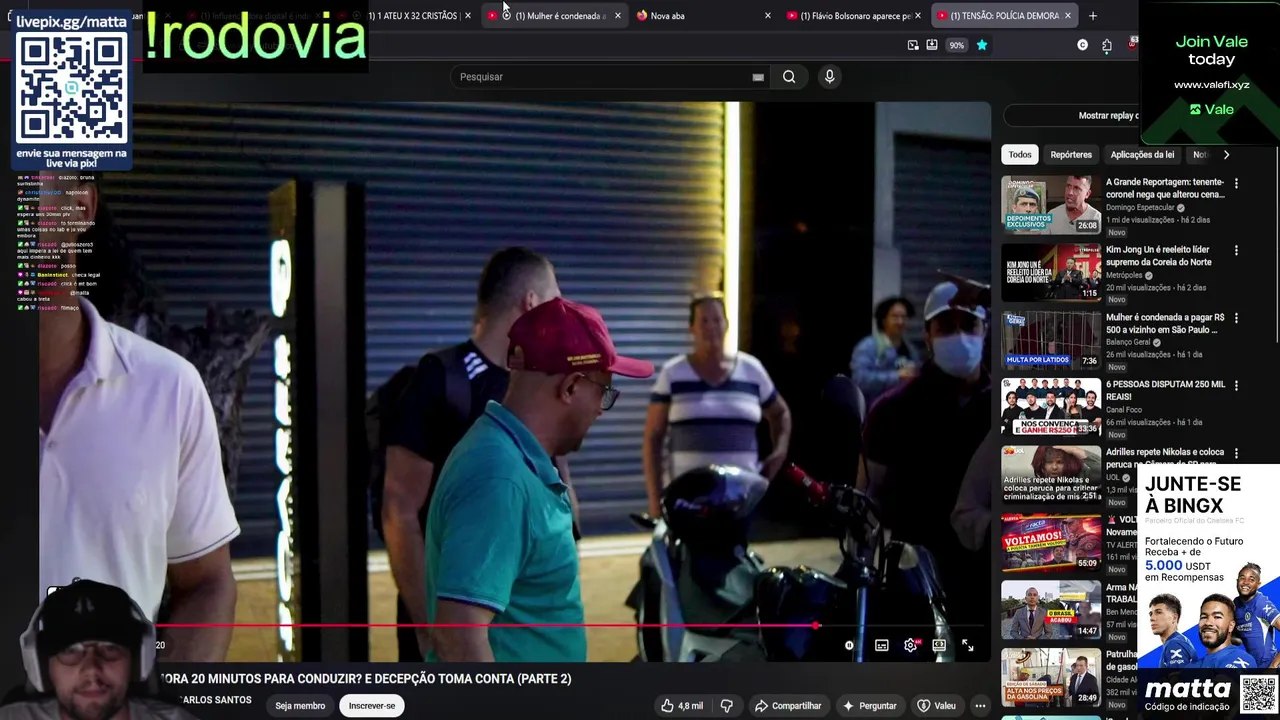The height and width of the screenshot is (720, 1280).
Task: Open more actions menu beside Valeu
Action: click(980, 706)
